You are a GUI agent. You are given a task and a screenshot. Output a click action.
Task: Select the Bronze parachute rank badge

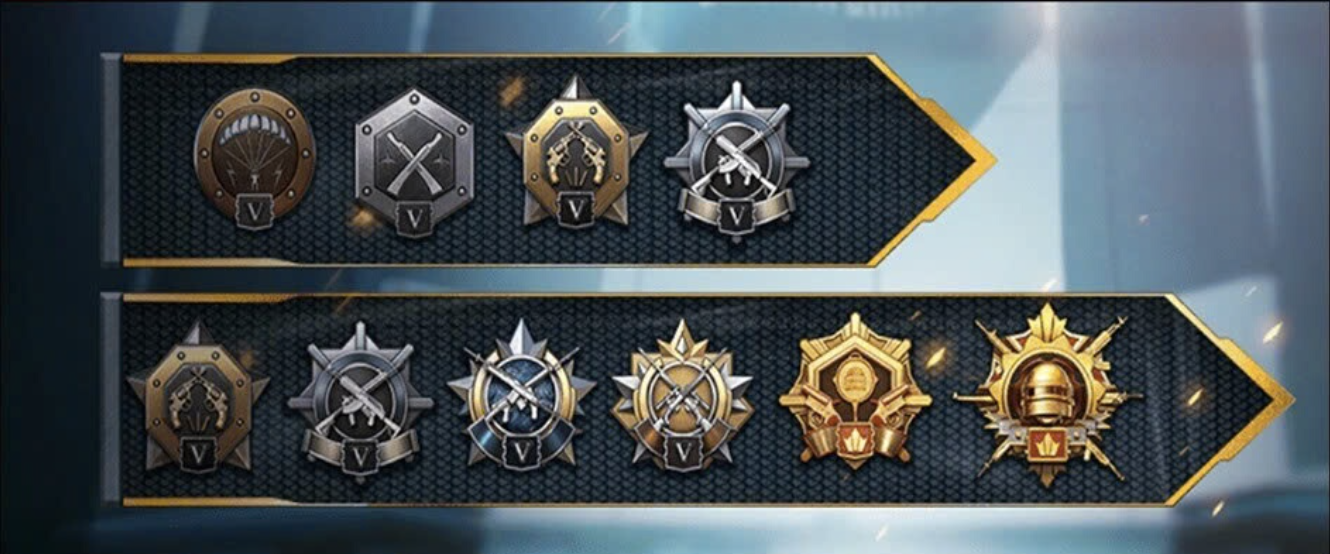pyautogui.click(x=254, y=159)
